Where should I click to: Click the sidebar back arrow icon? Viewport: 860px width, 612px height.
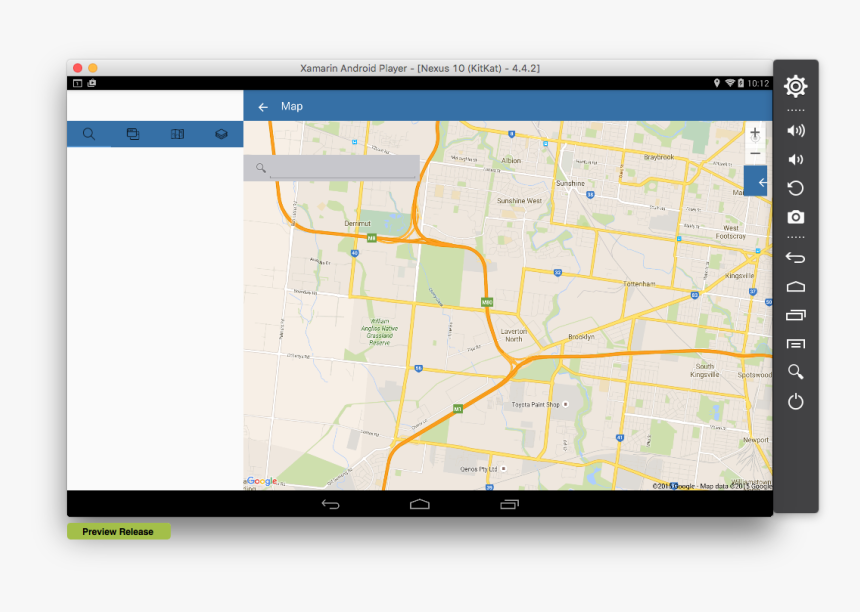click(x=795, y=257)
